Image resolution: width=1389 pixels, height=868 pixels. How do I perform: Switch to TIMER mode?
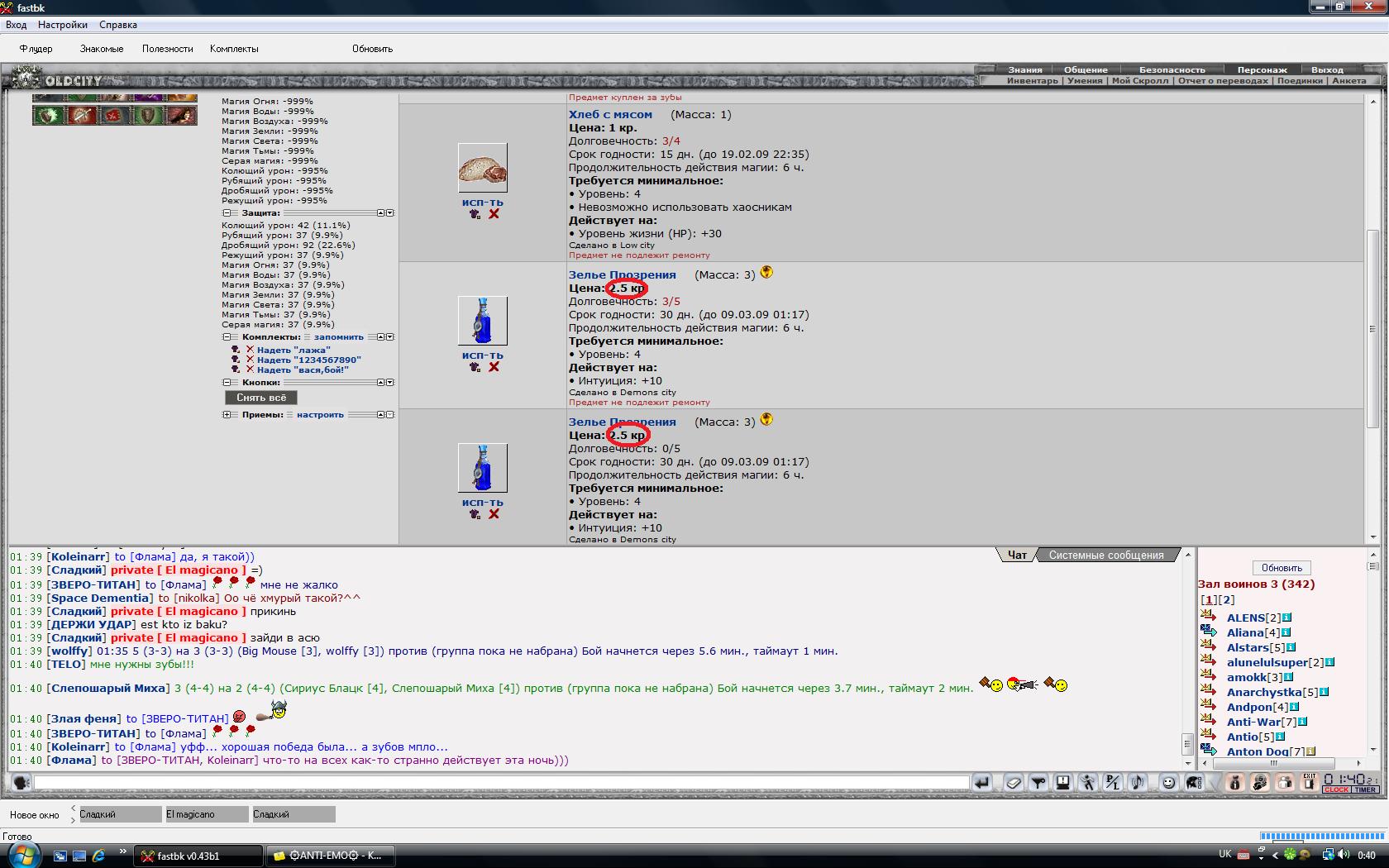click(1365, 790)
